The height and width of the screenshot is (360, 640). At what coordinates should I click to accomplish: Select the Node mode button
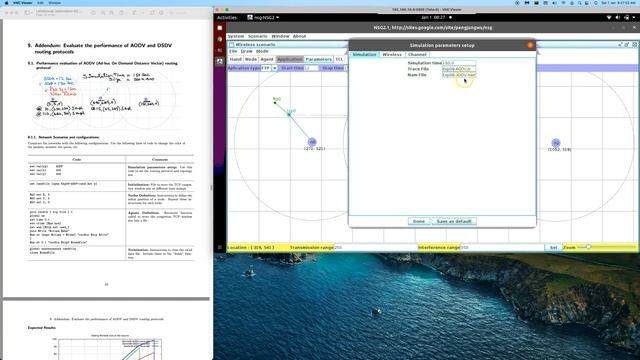click(251, 59)
